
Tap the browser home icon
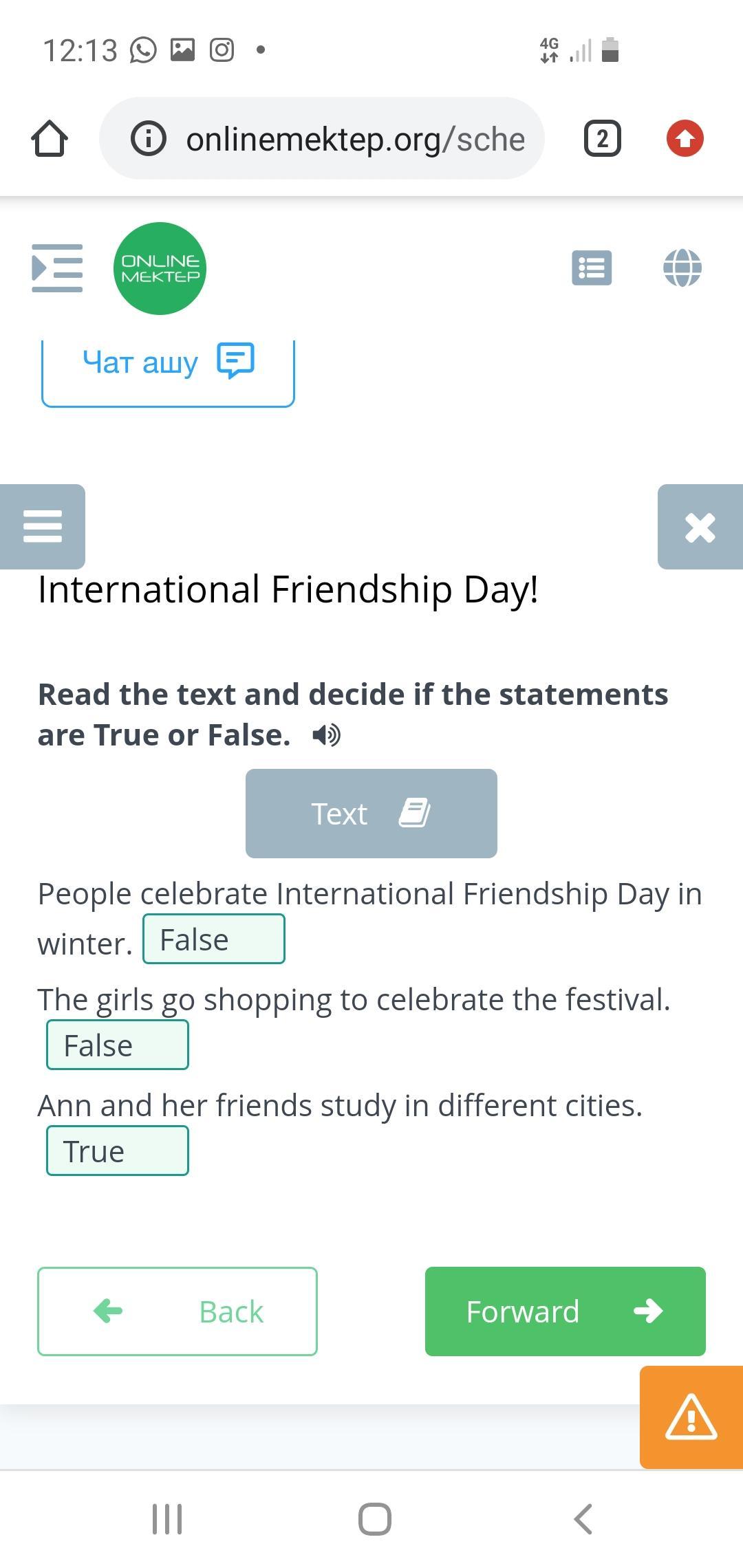(x=50, y=138)
